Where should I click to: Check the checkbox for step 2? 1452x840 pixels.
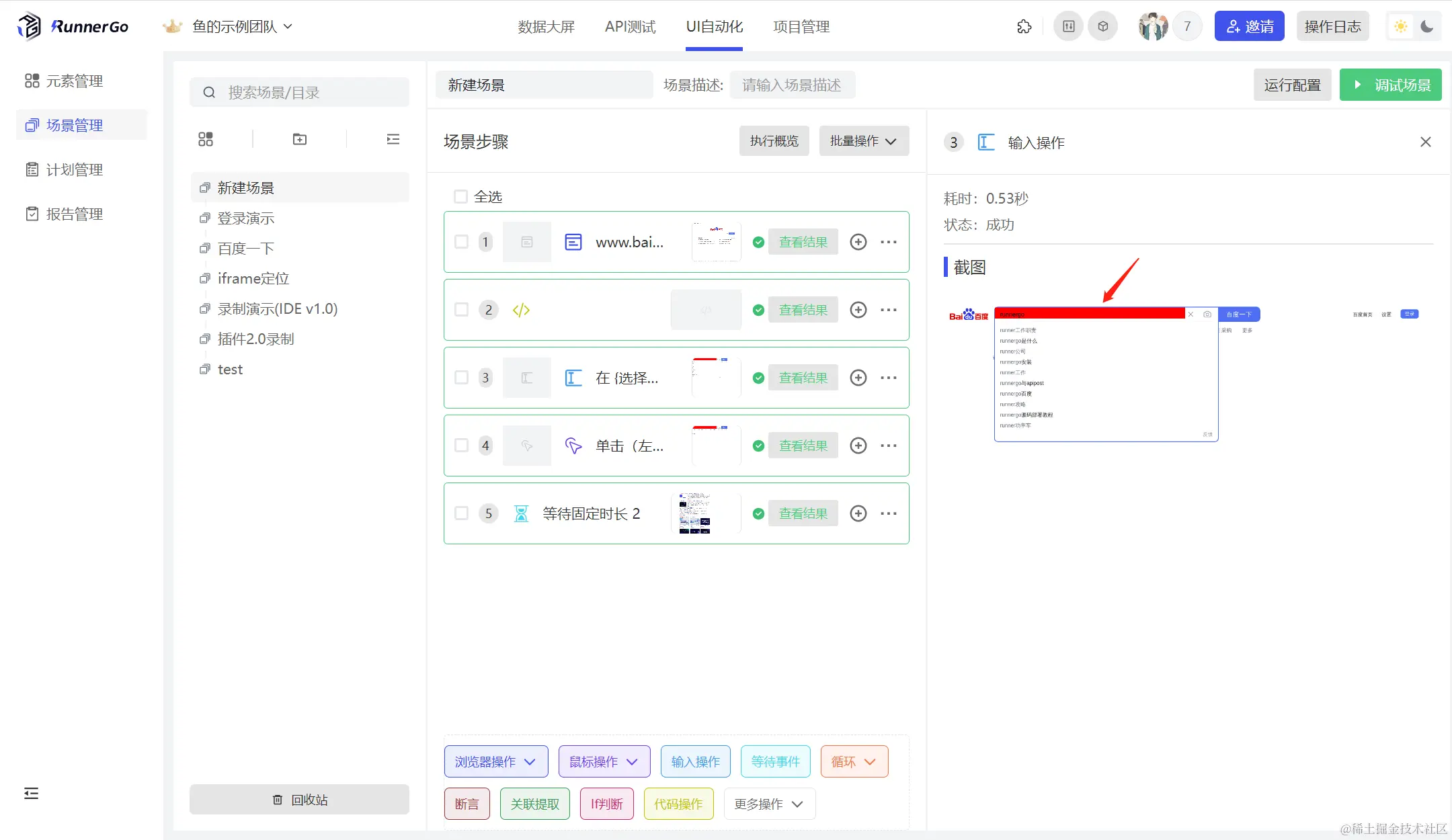click(461, 310)
